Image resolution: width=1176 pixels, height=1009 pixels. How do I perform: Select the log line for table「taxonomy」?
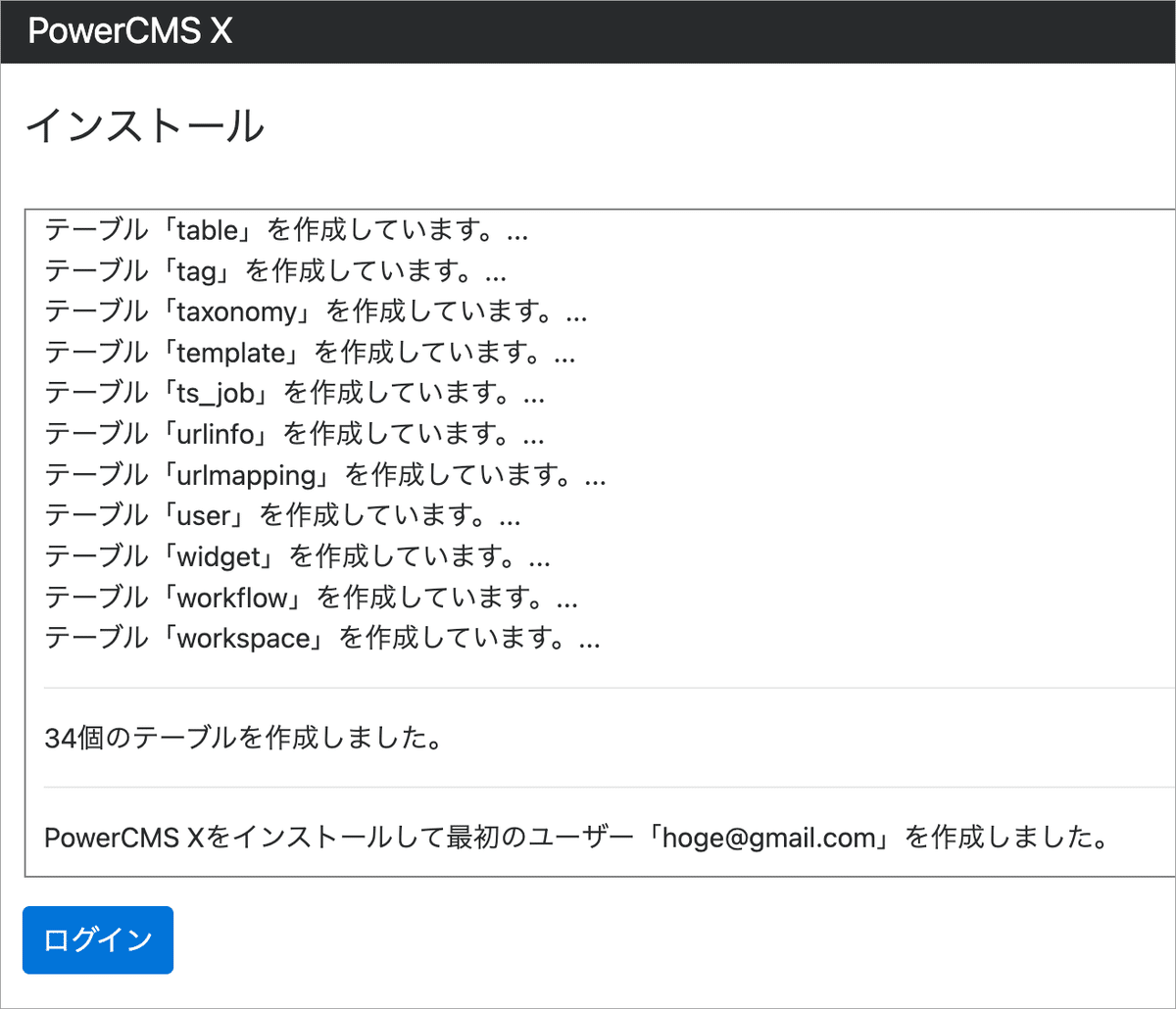point(316,312)
